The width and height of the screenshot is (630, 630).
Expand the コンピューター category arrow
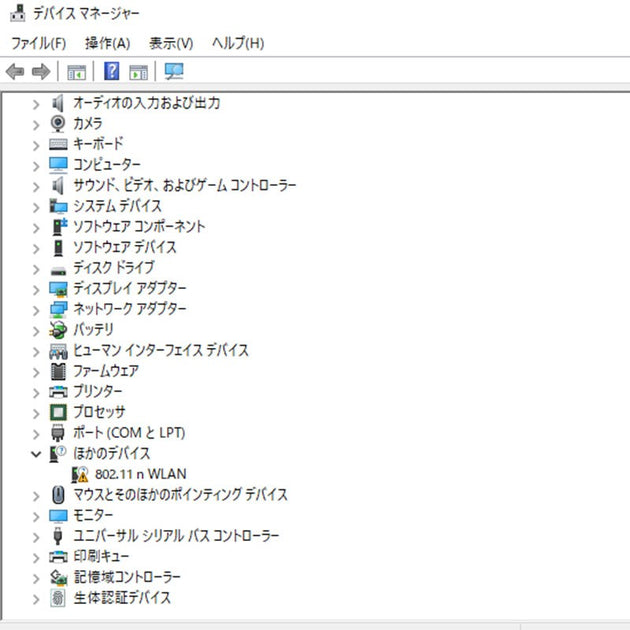[36, 166]
